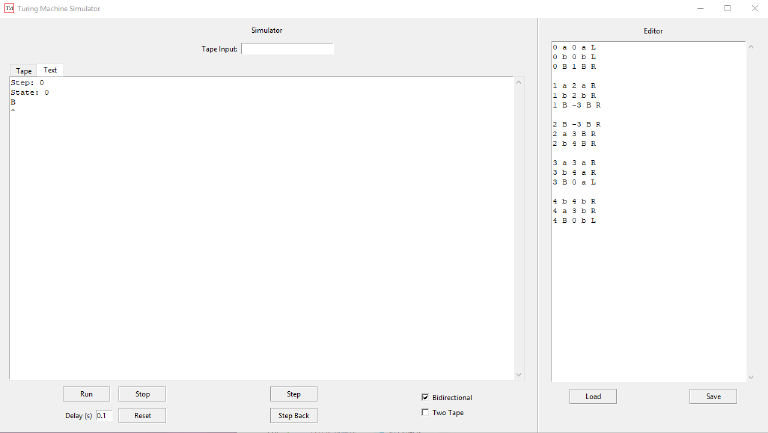Advance one move with Step button
768x433 pixels.
tap(293, 394)
